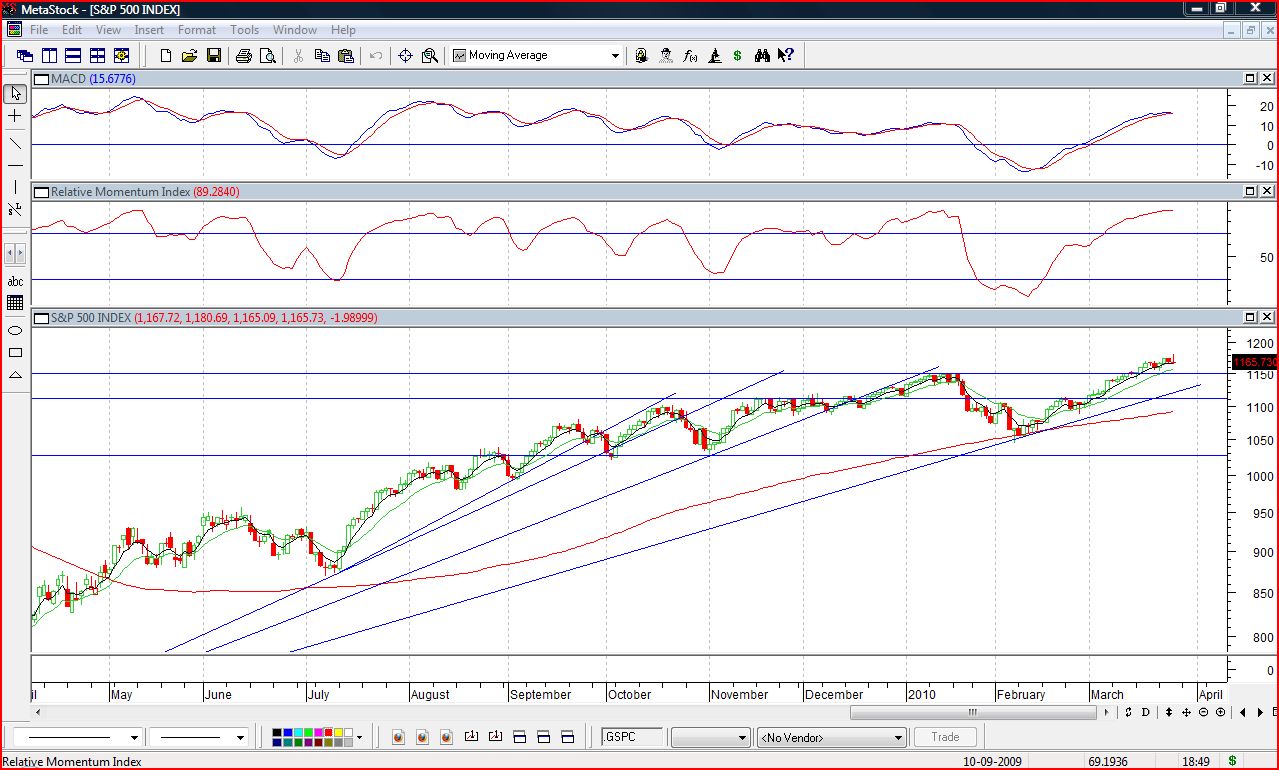Click the chart scrollbar right arrow
The width and height of the screenshot is (1279, 770).
[1106, 712]
